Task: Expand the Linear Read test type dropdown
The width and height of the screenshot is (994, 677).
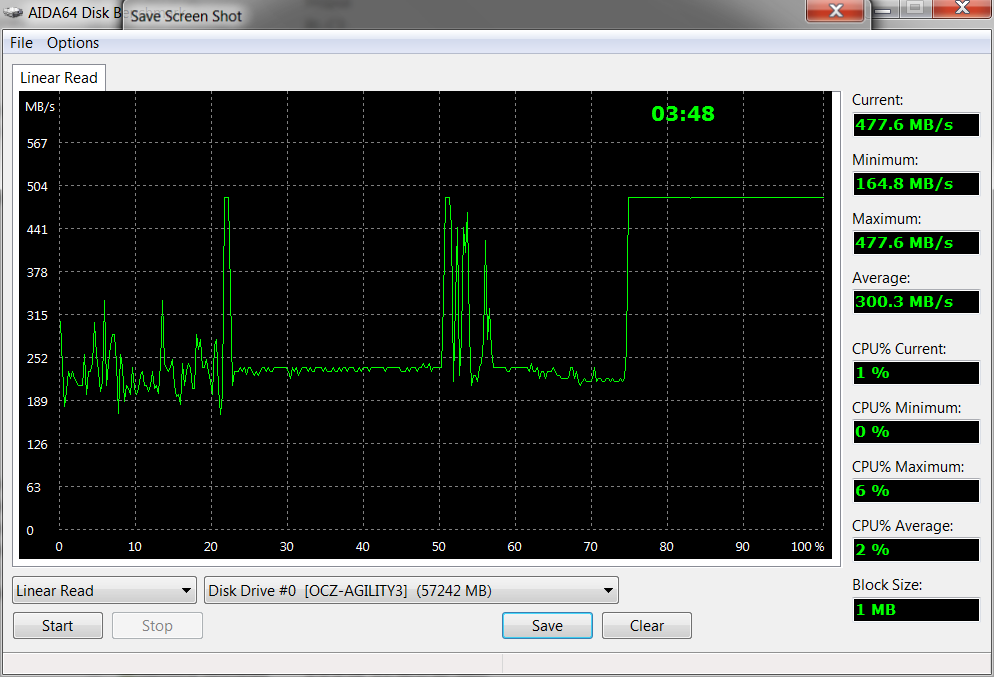Action: [104, 591]
